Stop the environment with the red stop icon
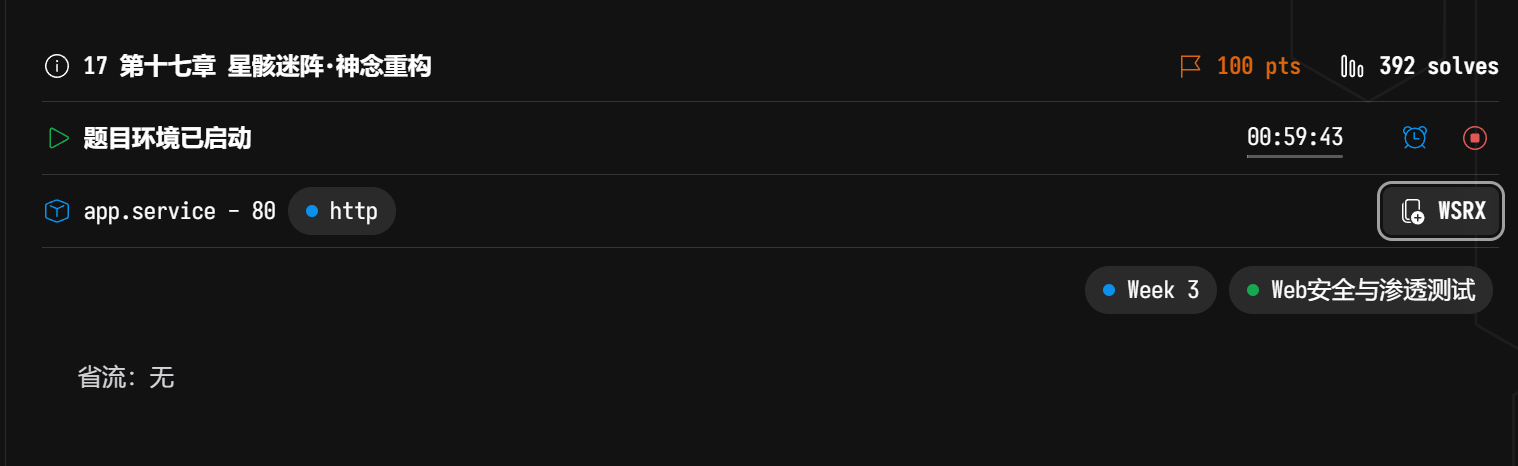 [x=1474, y=138]
